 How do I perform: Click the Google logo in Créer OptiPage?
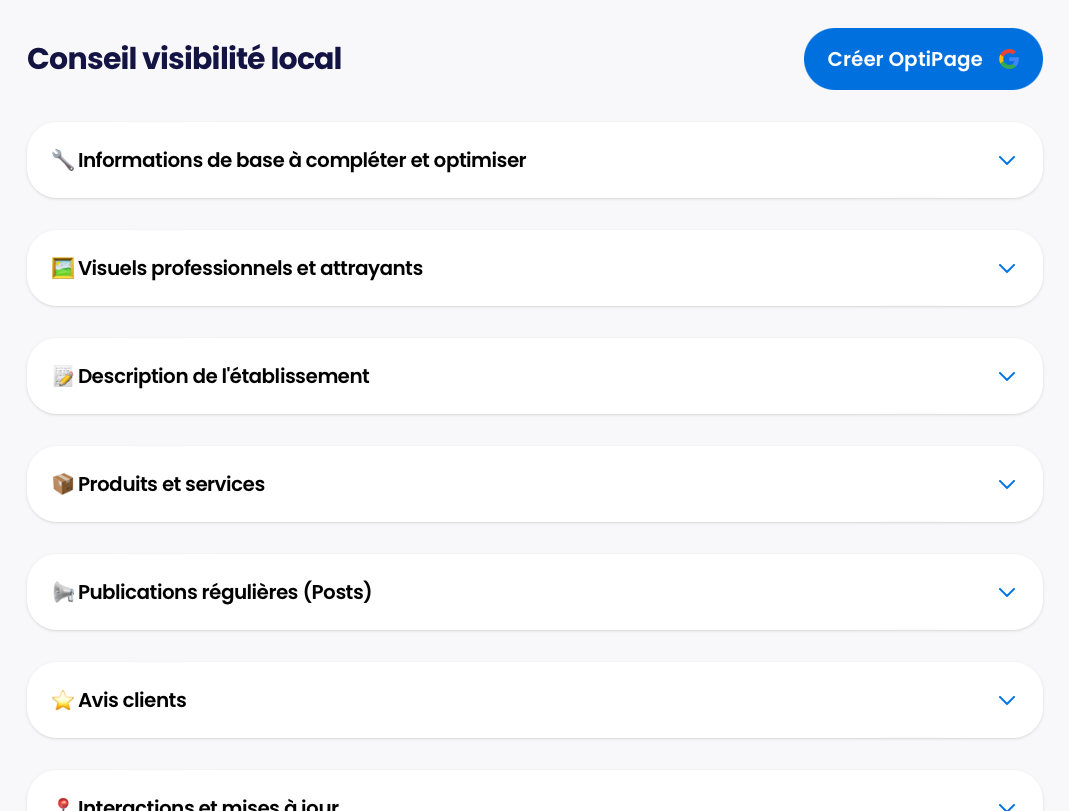tap(1009, 59)
